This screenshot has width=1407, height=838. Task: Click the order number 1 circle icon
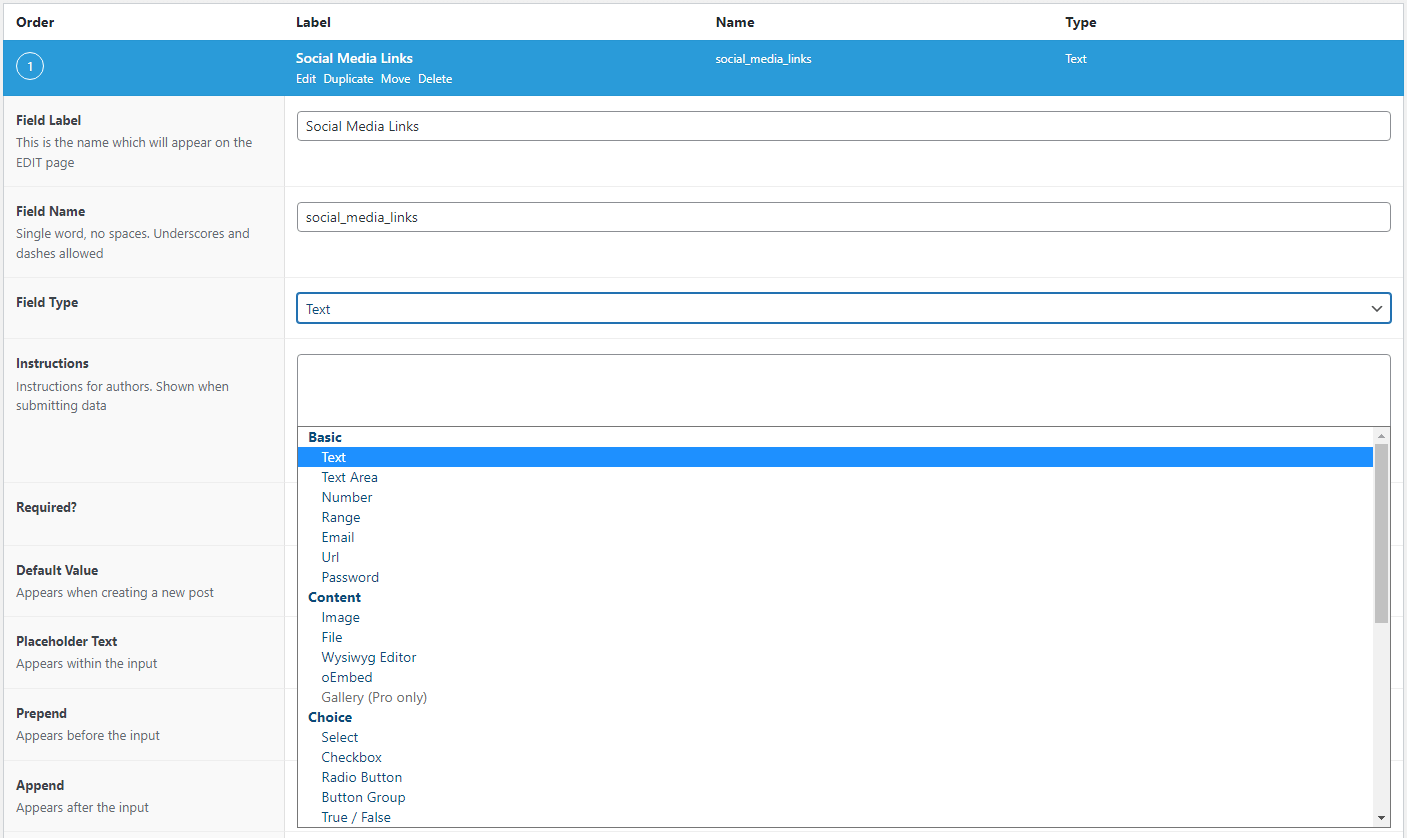click(x=30, y=67)
